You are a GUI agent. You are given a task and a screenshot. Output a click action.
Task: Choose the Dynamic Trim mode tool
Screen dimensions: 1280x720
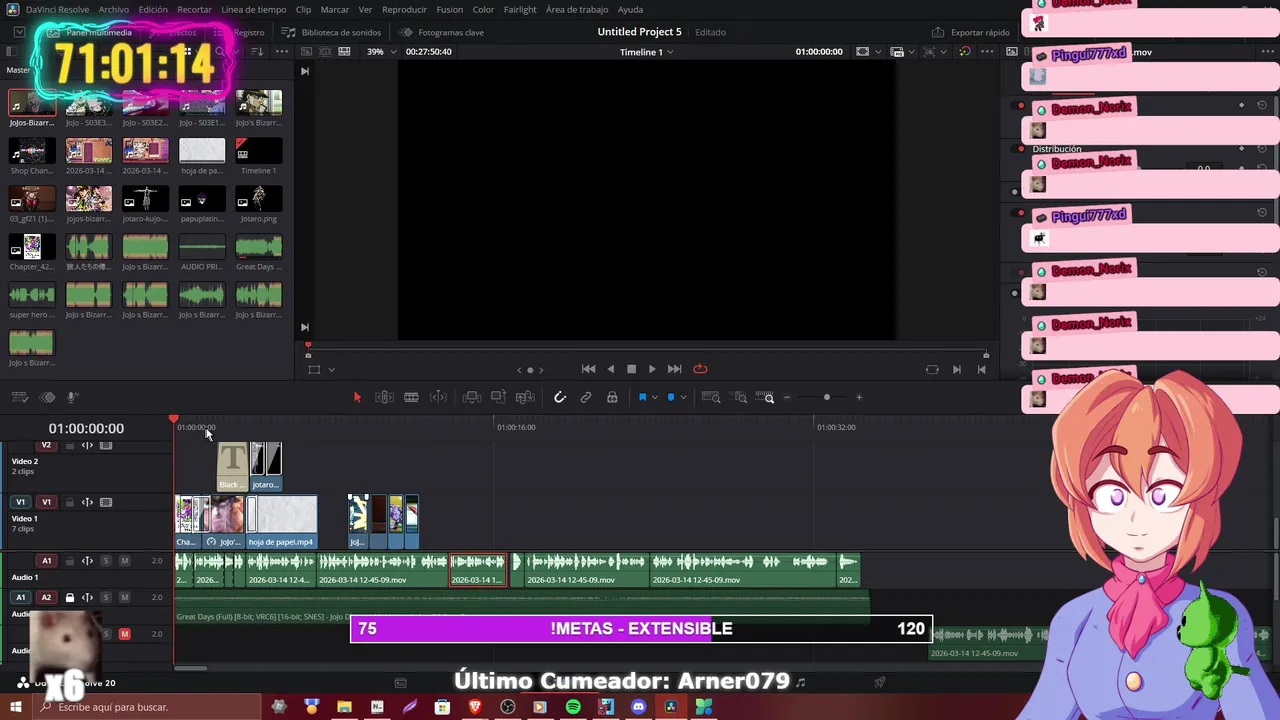411,397
